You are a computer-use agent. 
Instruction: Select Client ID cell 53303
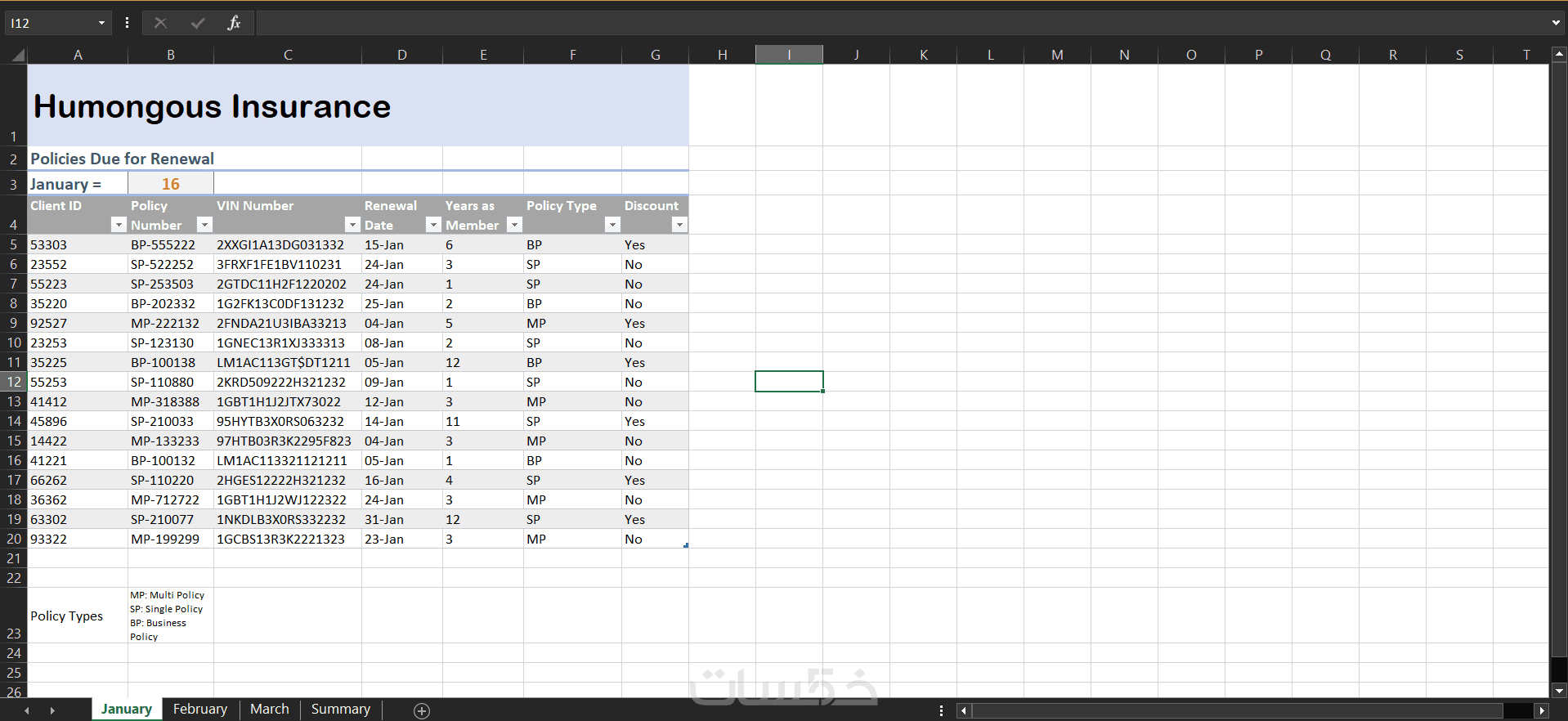78,244
